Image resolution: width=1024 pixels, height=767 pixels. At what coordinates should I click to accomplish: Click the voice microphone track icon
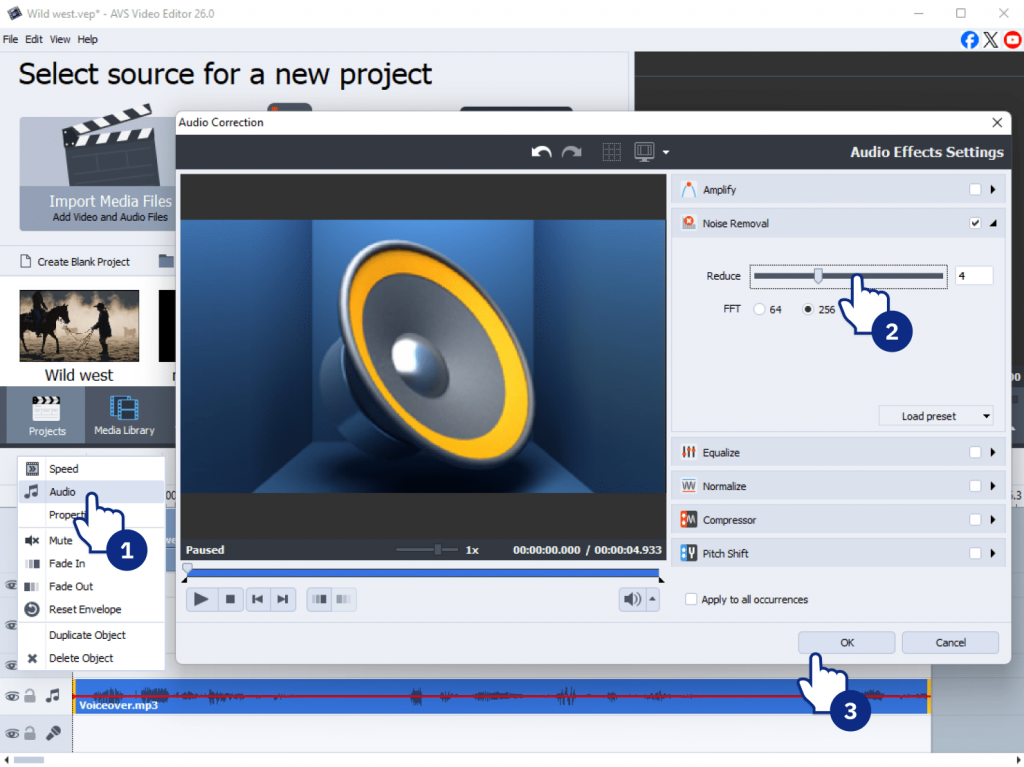tap(53, 734)
